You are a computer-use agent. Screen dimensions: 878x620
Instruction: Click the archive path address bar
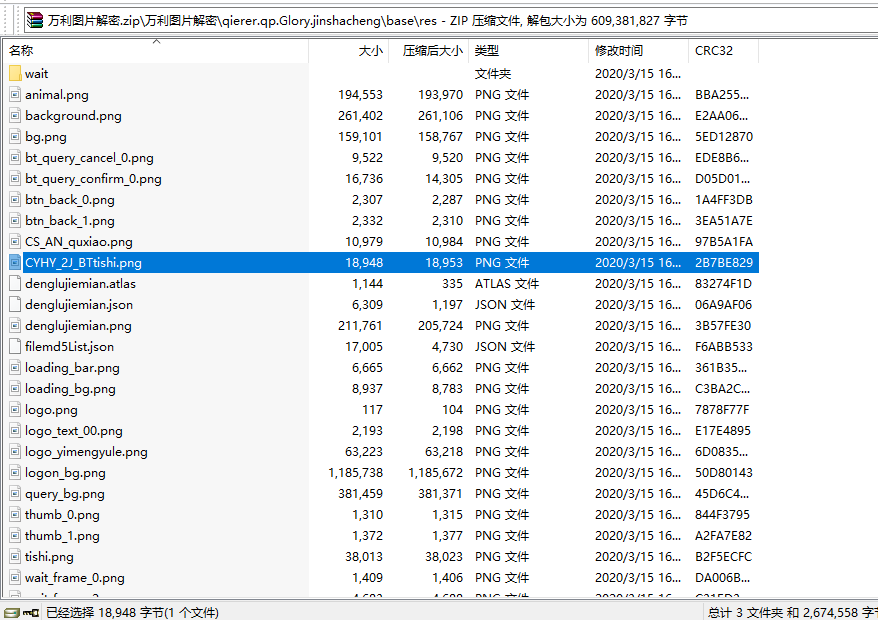click(x=300, y=17)
